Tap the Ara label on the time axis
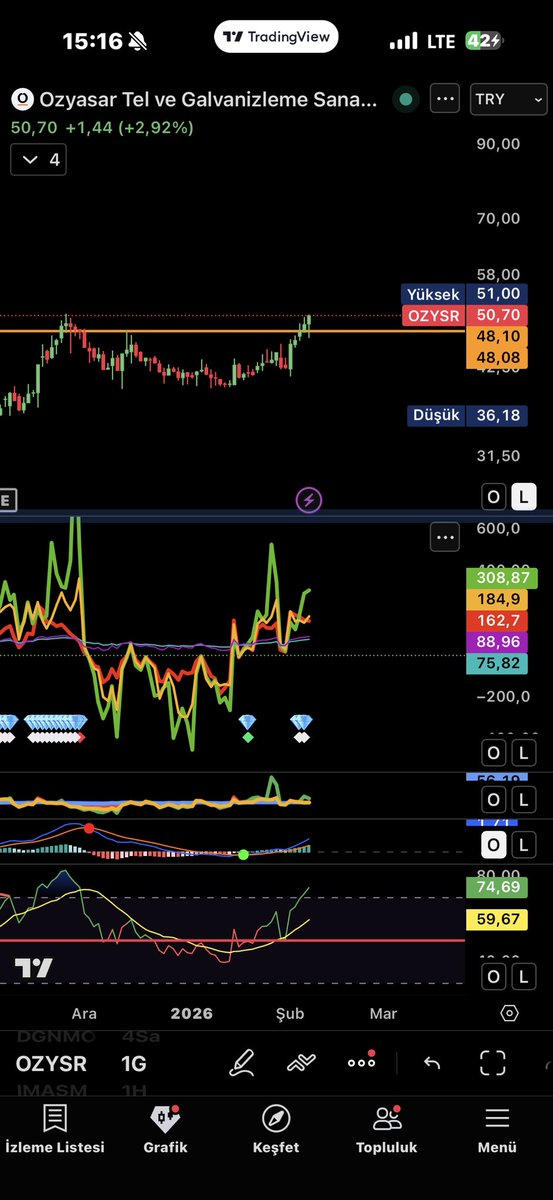The height and width of the screenshot is (1200, 553). pos(84,1013)
